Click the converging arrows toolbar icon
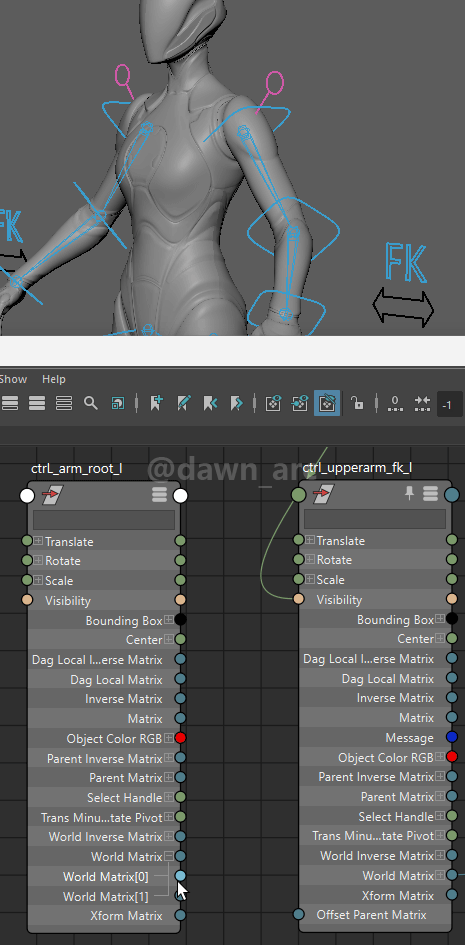This screenshot has height=945, width=465. click(422, 403)
